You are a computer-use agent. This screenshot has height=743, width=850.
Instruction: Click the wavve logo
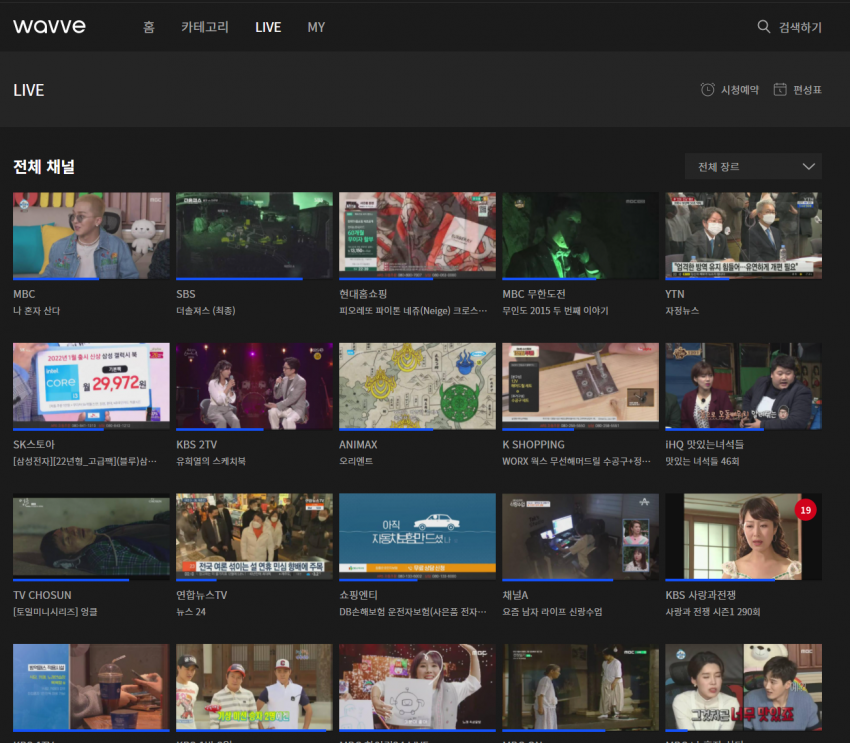click(x=49, y=26)
